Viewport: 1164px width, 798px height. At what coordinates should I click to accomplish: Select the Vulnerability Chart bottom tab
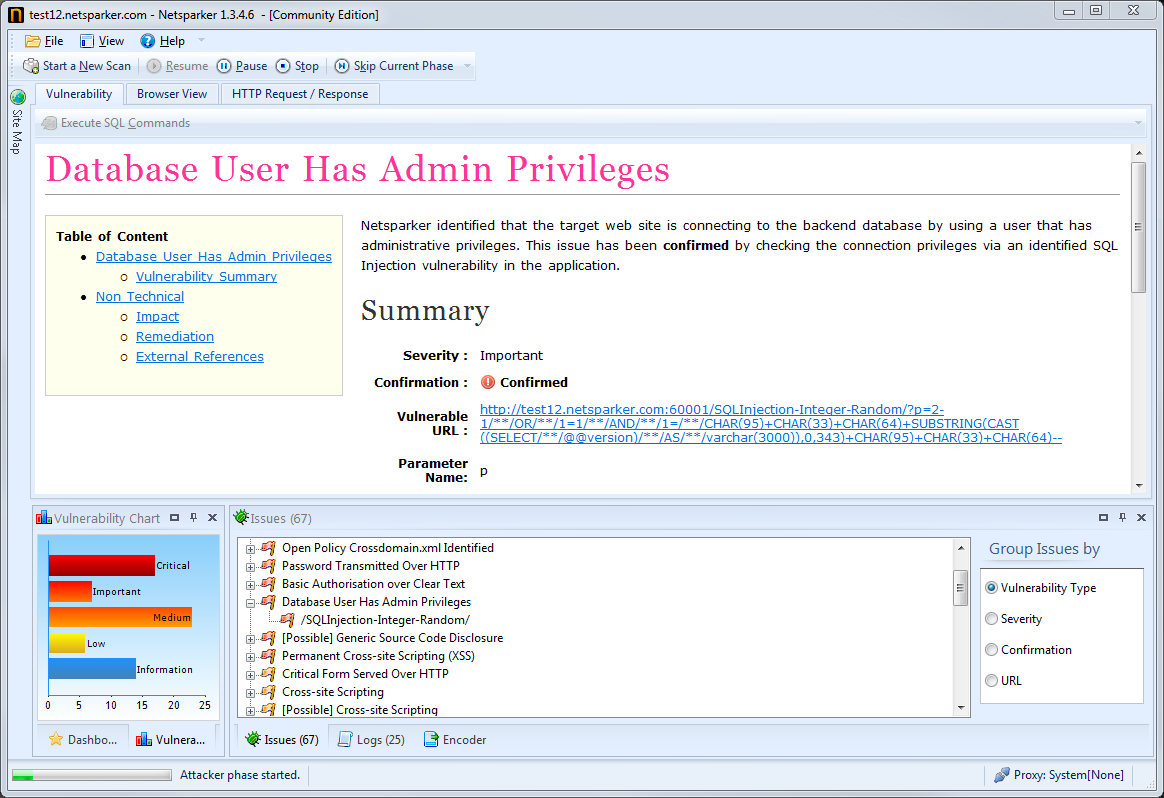(170, 739)
